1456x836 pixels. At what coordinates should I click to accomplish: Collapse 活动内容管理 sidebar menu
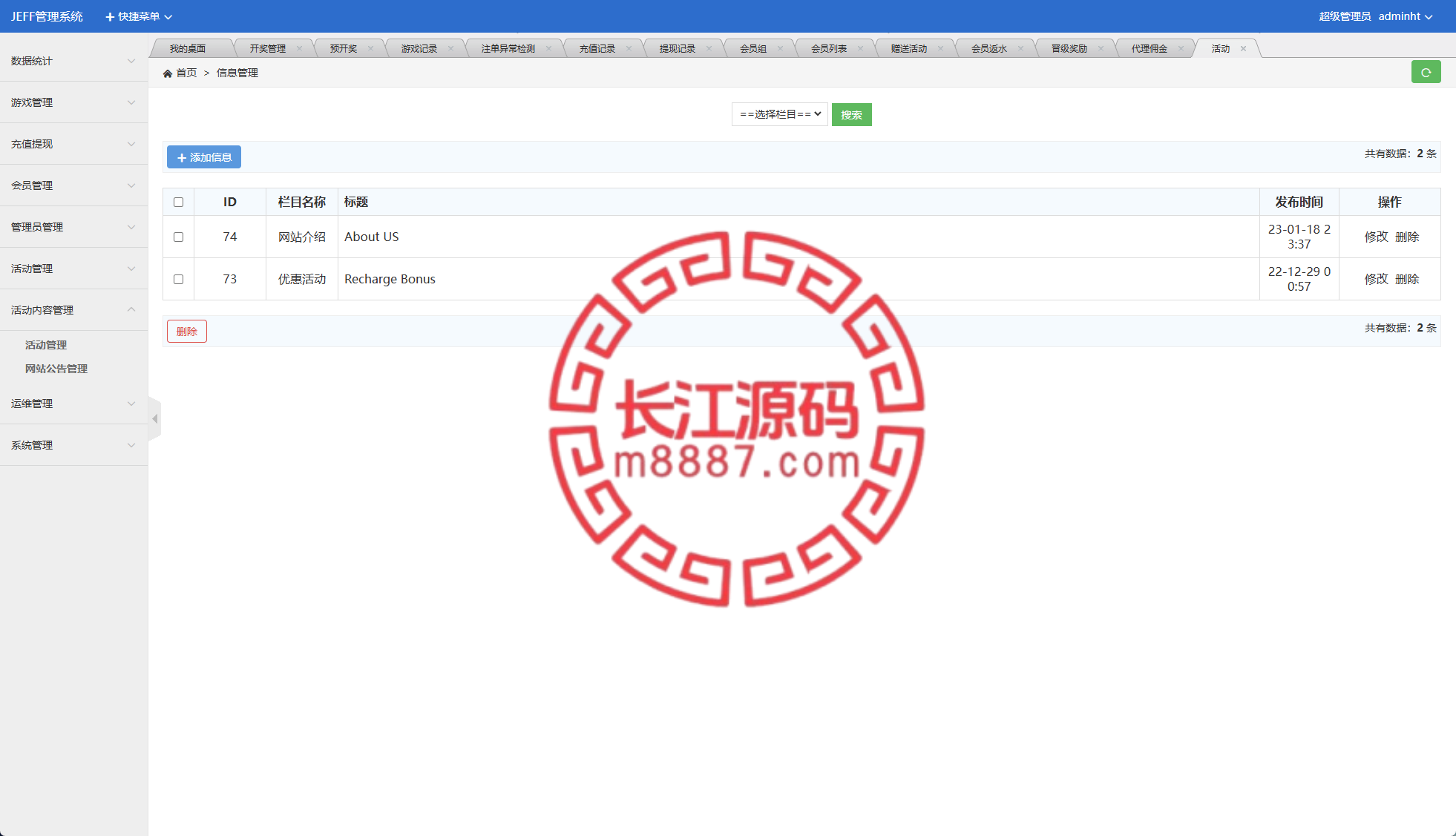pyautogui.click(x=73, y=310)
